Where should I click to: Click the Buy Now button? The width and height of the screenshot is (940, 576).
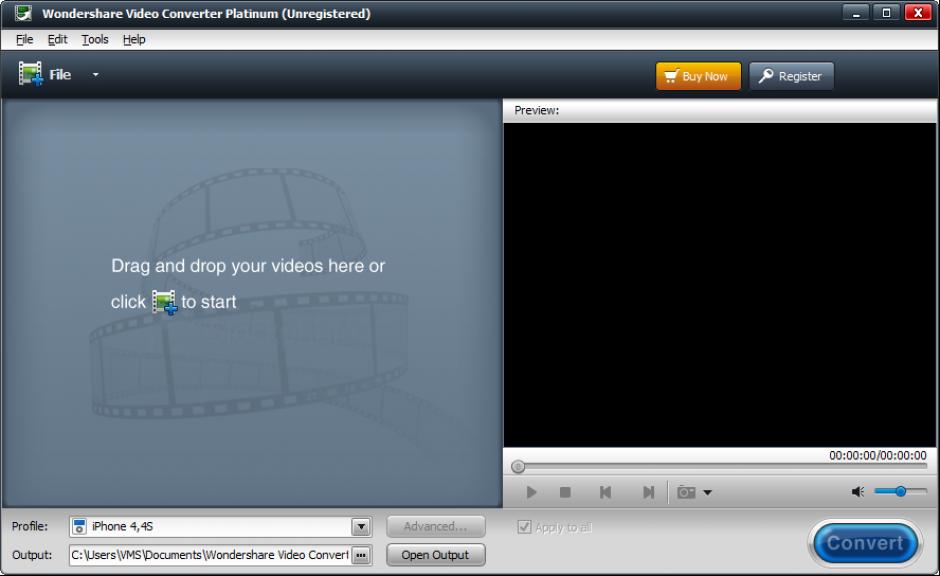pyautogui.click(x=698, y=76)
